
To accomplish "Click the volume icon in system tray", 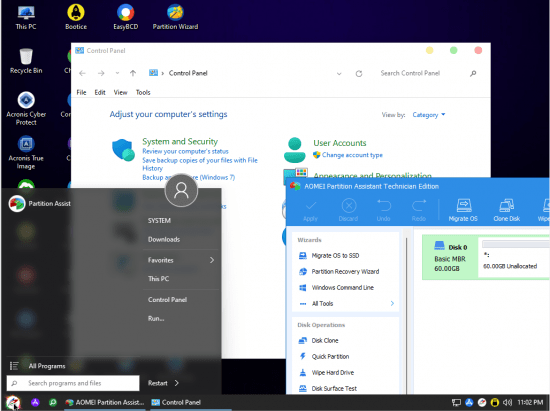I will [507, 403].
